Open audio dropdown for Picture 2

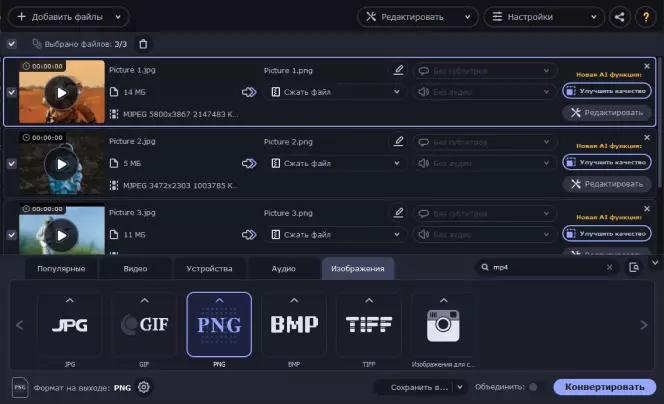(485, 163)
